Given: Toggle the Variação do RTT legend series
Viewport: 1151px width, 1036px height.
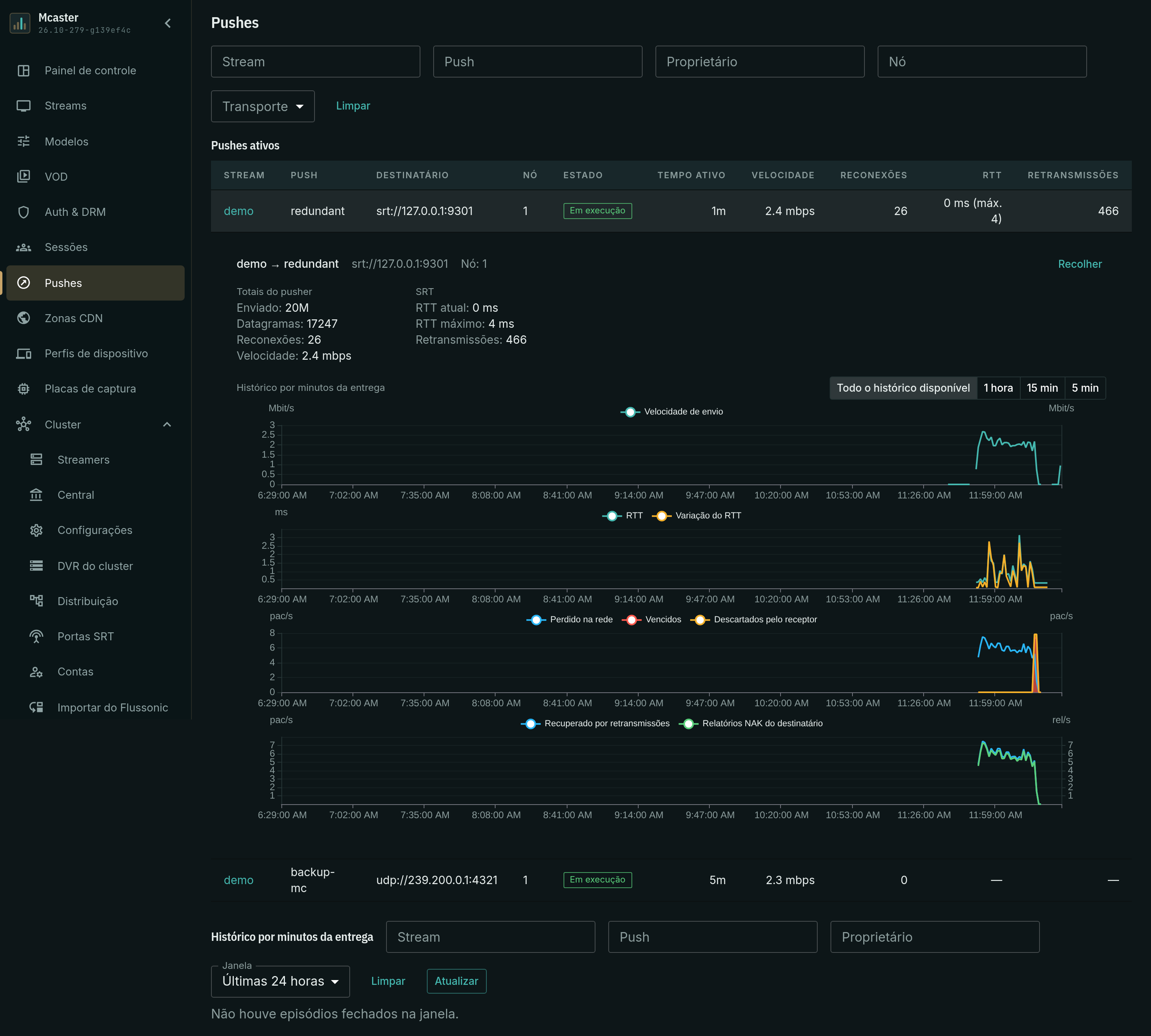Looking at the screenshot, I should pos(697,516).
